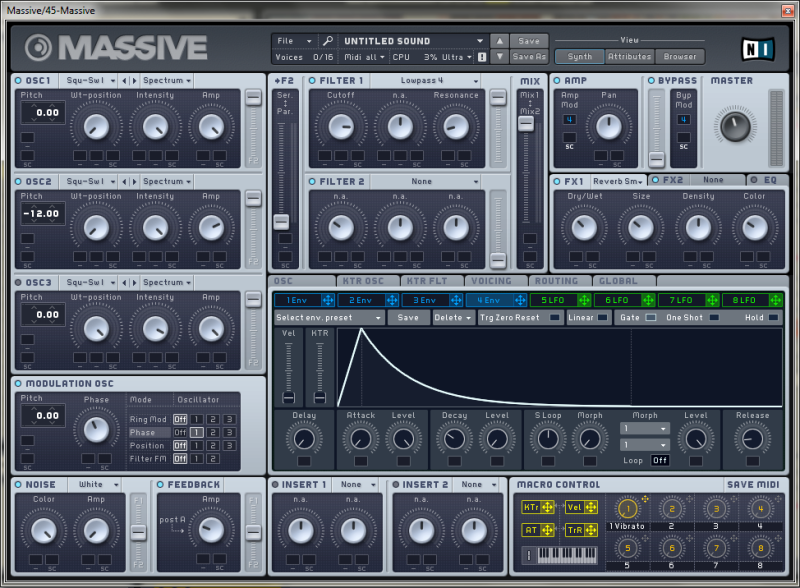The image size is (800, 588).
Task: Click the Filter 1 Cutoff knob
Action: click(341, 127)
